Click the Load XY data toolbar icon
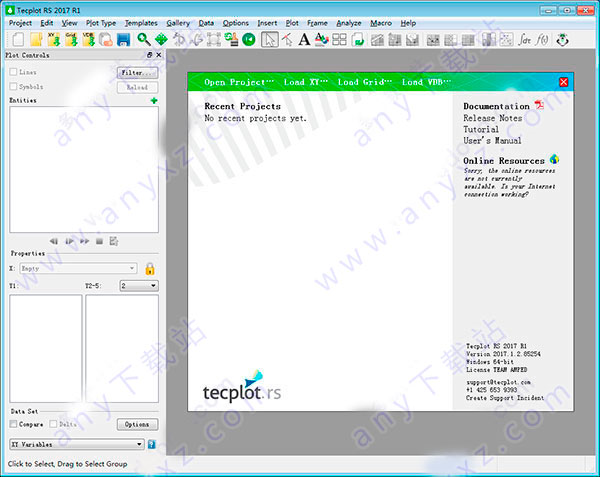This screenshot has height=477, width=600. tap(54, 39)
